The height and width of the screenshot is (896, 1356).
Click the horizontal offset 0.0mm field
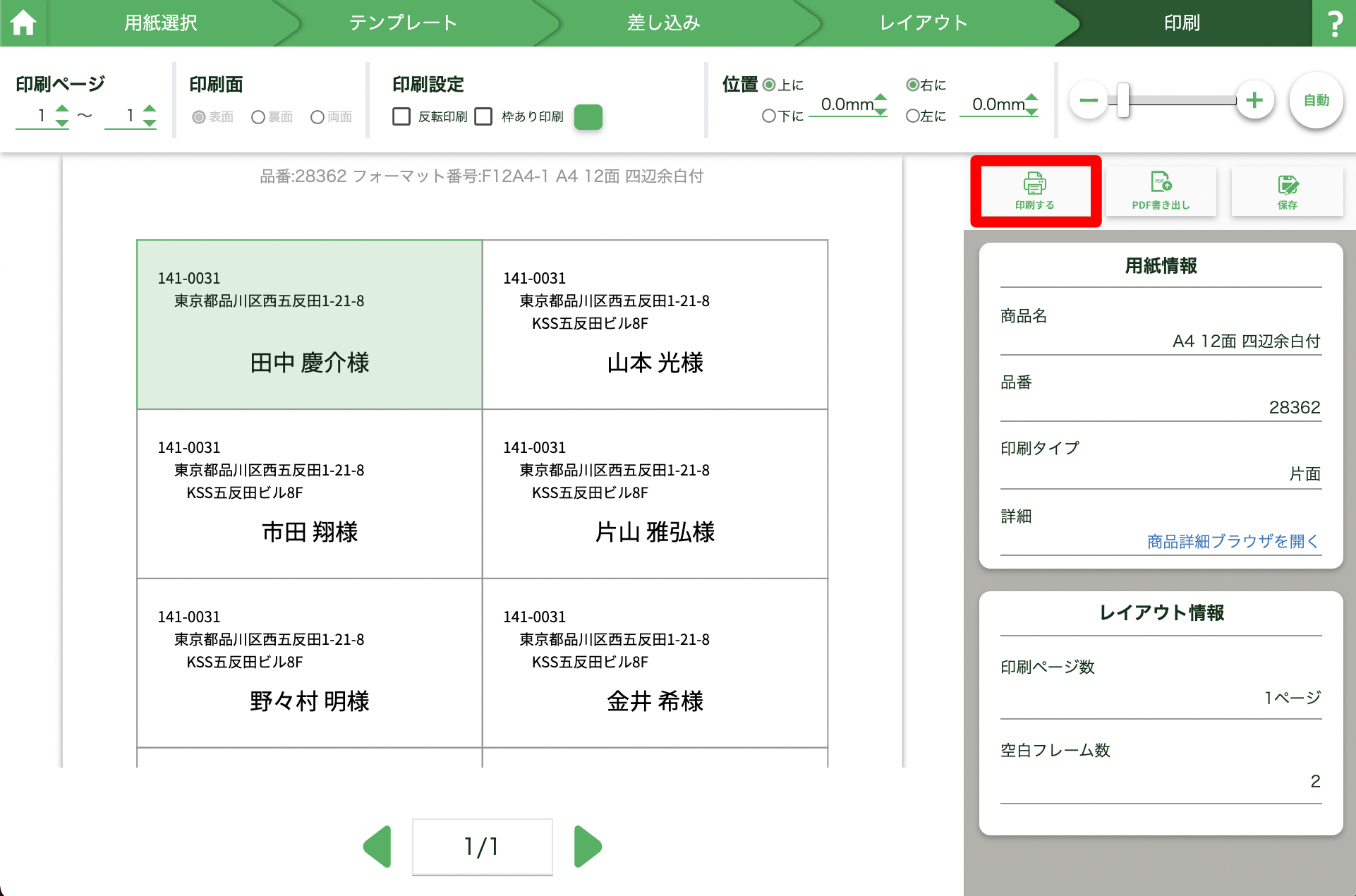(998, 104)
